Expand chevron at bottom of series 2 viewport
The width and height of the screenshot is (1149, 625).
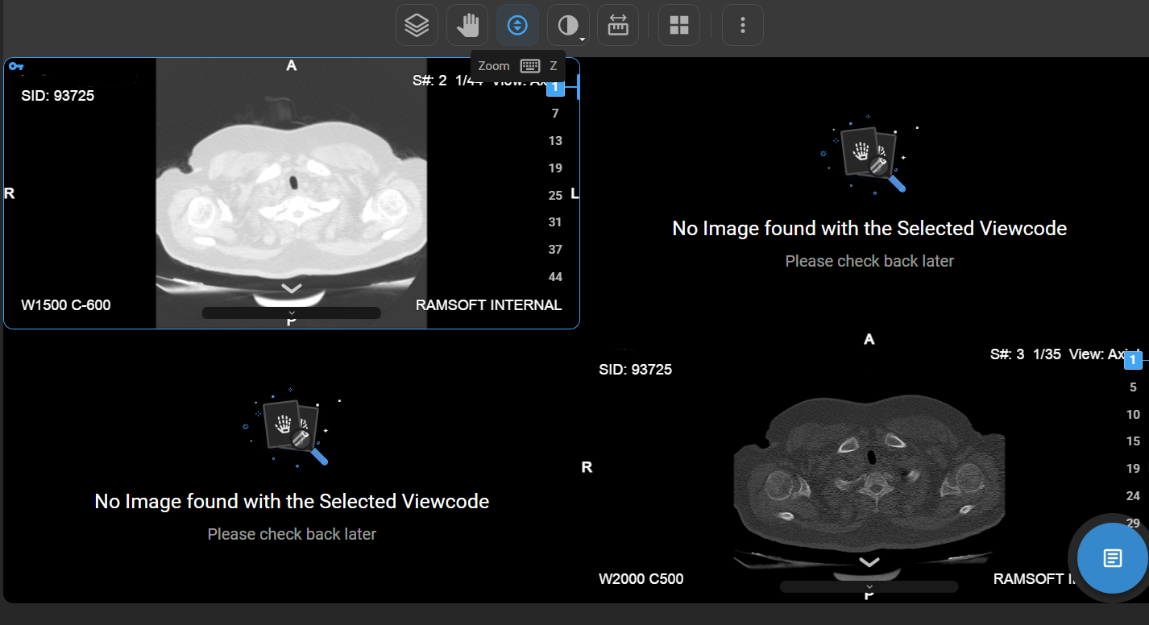291,288
